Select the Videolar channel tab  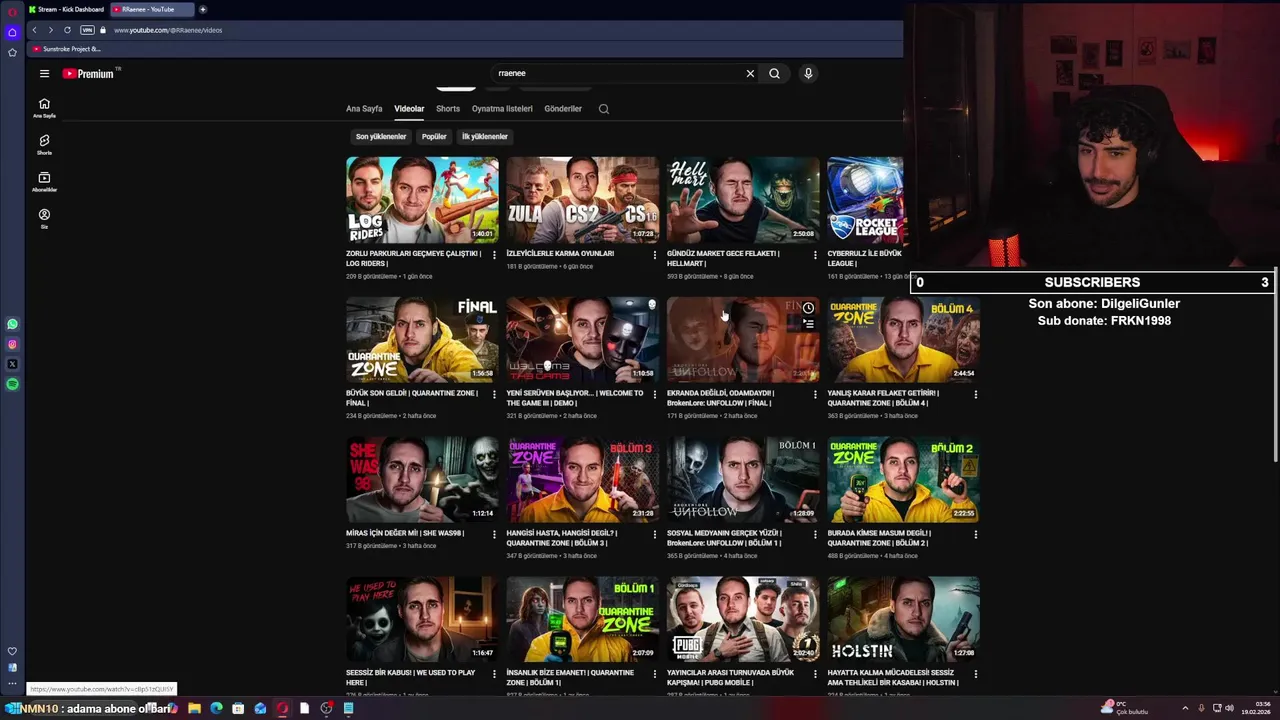(x=409, y=109)
